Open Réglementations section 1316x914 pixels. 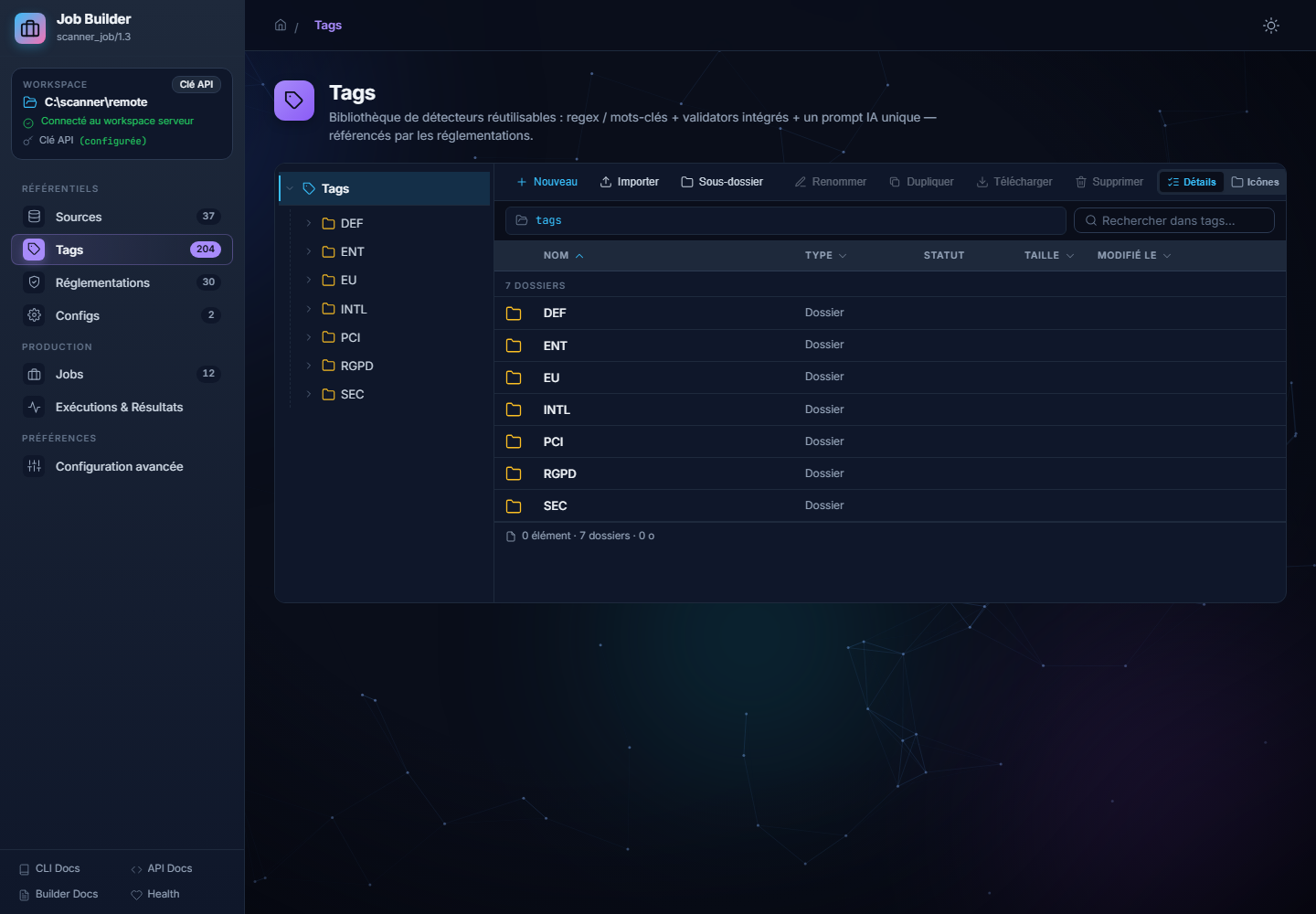pyautogui.click(x=122, y=282)
